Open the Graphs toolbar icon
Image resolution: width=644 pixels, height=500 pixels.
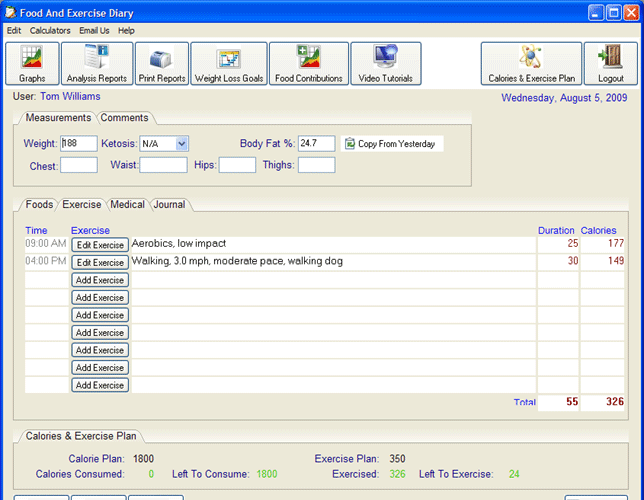pyautogui.click(x=31, y=63)
